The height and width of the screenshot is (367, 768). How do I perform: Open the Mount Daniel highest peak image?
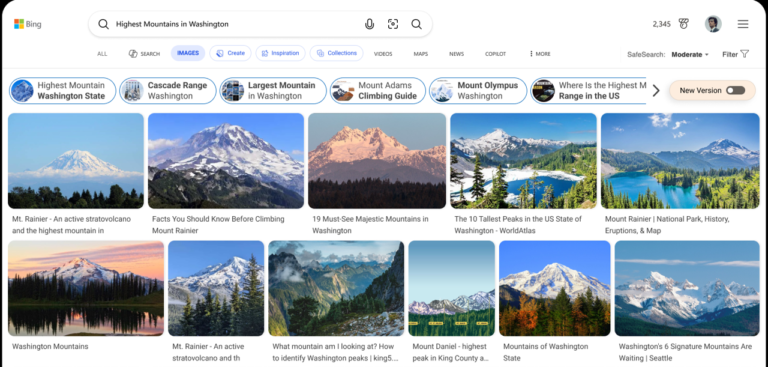point(452,288)
